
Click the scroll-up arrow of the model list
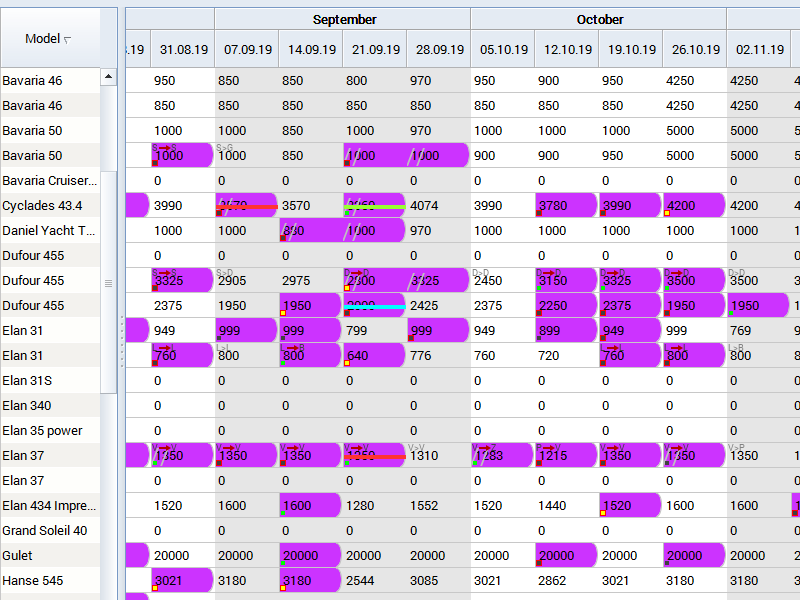(x=108, y=77)
